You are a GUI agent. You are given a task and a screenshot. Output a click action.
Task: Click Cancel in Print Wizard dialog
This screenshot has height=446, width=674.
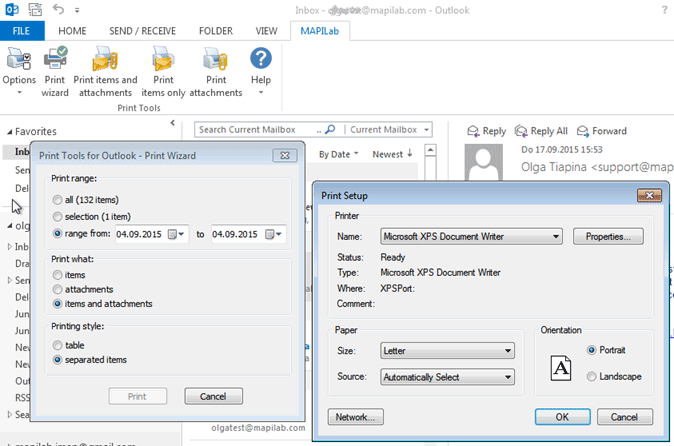coord(213,396)
